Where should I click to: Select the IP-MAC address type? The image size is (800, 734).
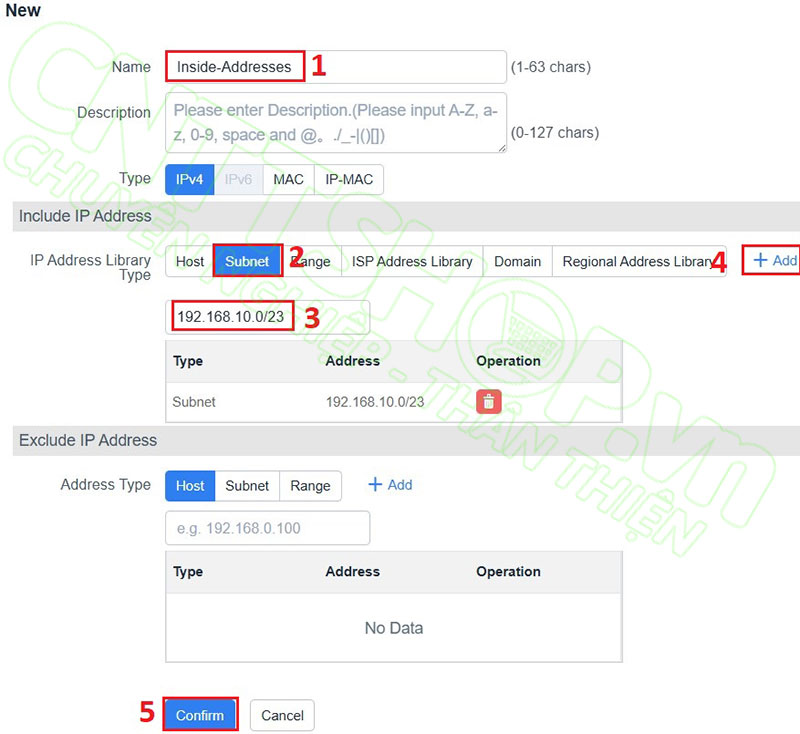[348, 179]
